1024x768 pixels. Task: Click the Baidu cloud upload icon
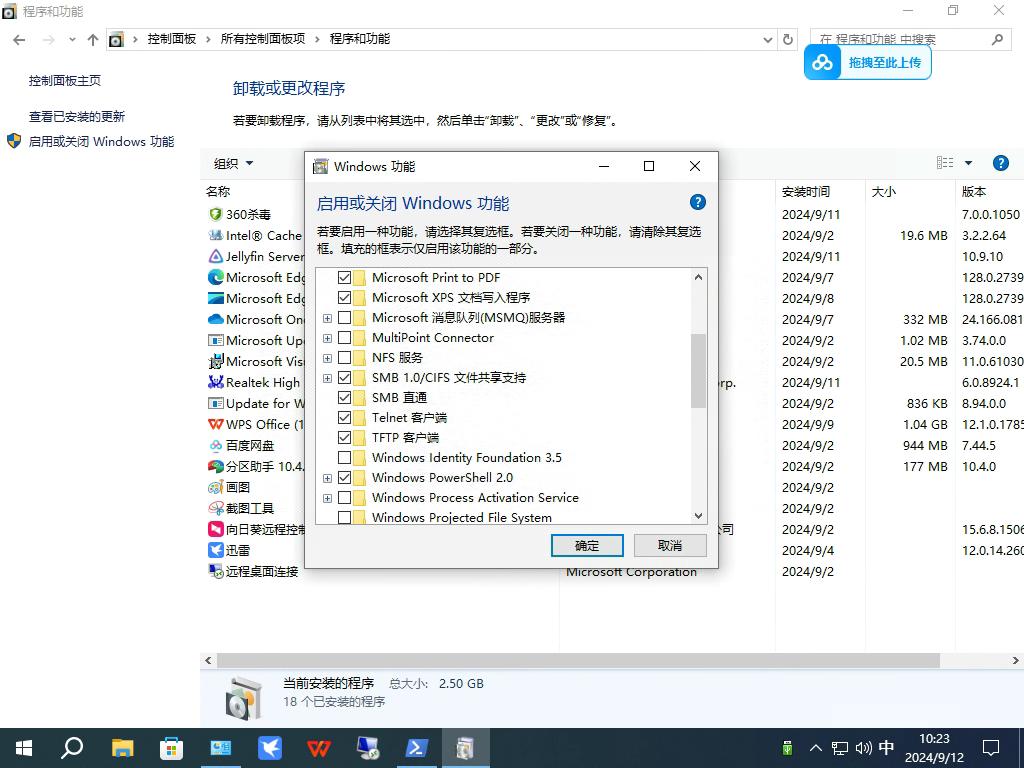pyautogui.click(x=822, y=63)
